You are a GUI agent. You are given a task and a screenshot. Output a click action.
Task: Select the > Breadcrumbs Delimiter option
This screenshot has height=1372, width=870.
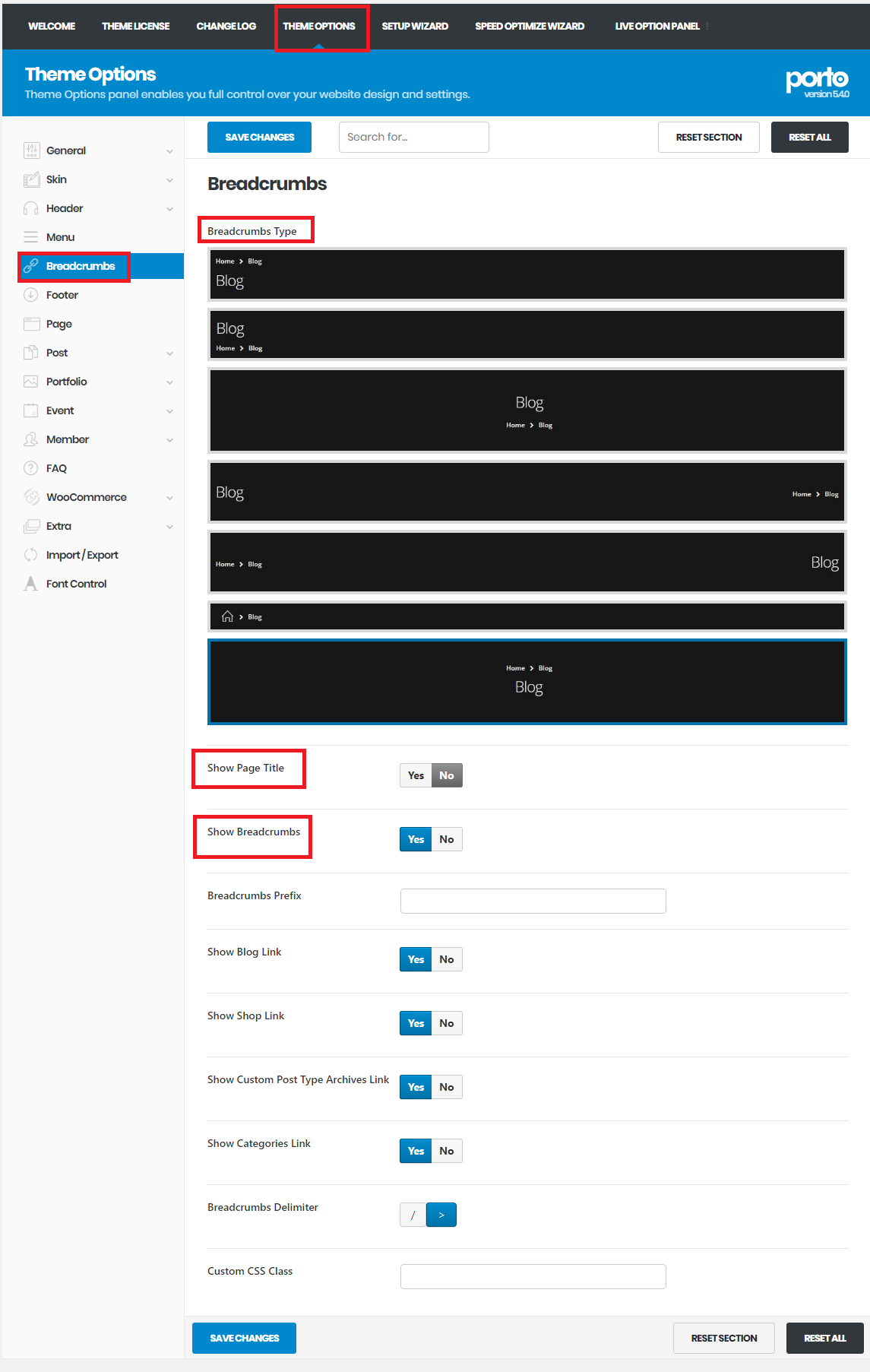click(441, 1215)
